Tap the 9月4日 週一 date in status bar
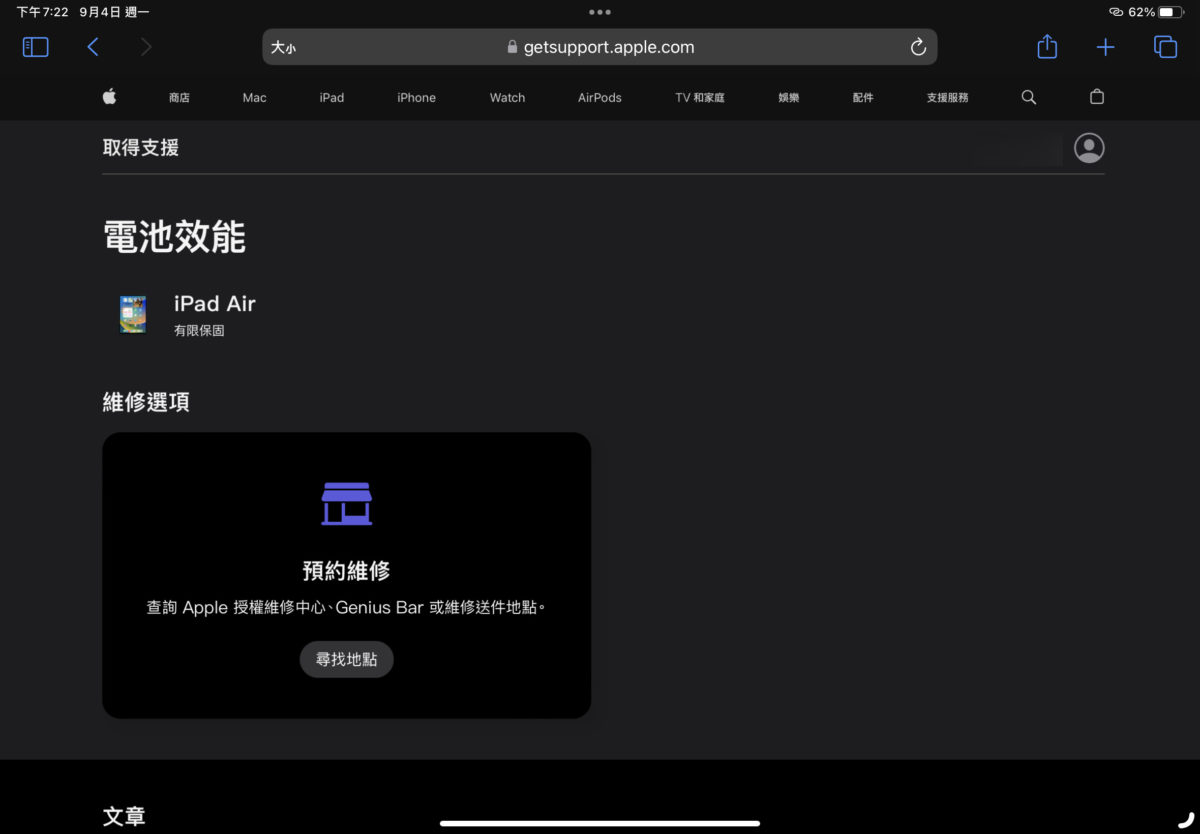Image resolution: width=1200 pixels, height=834 pixels. pyautogui.click(x=114, y=12)
